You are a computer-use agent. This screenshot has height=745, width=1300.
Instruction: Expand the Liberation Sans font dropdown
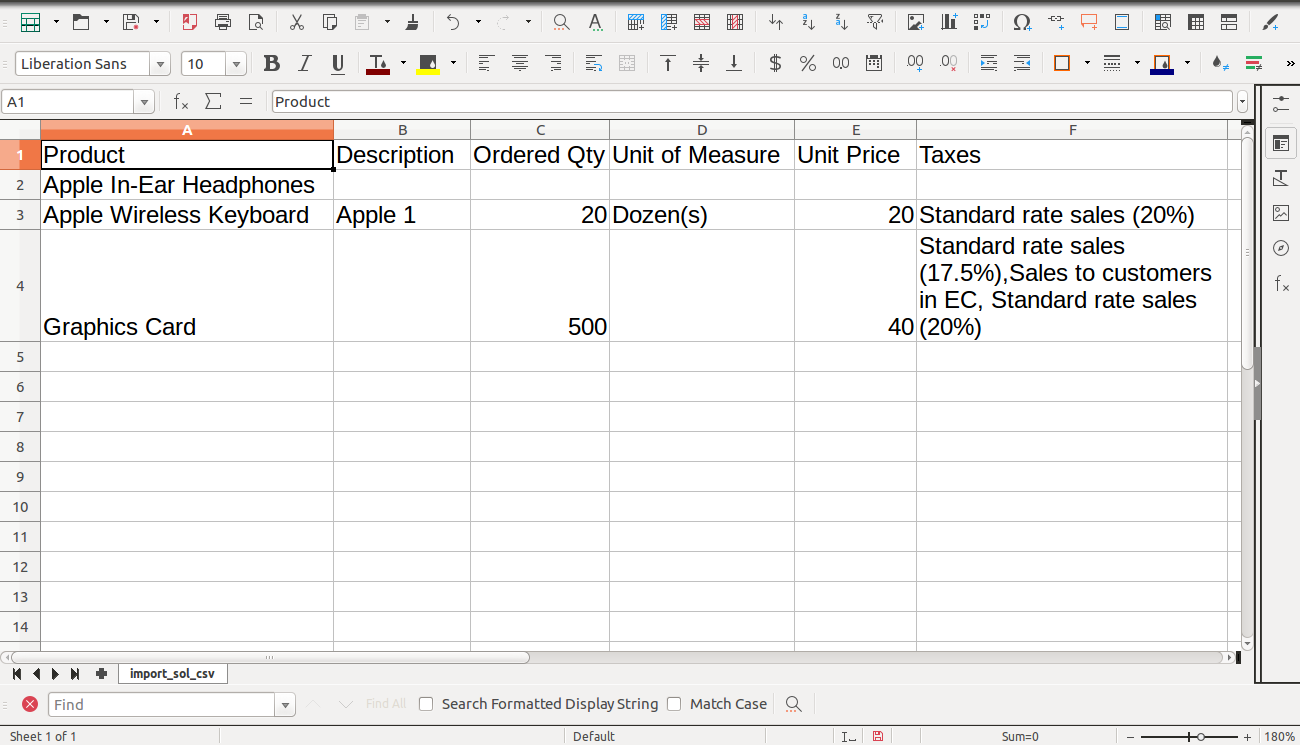pos(160,64)
